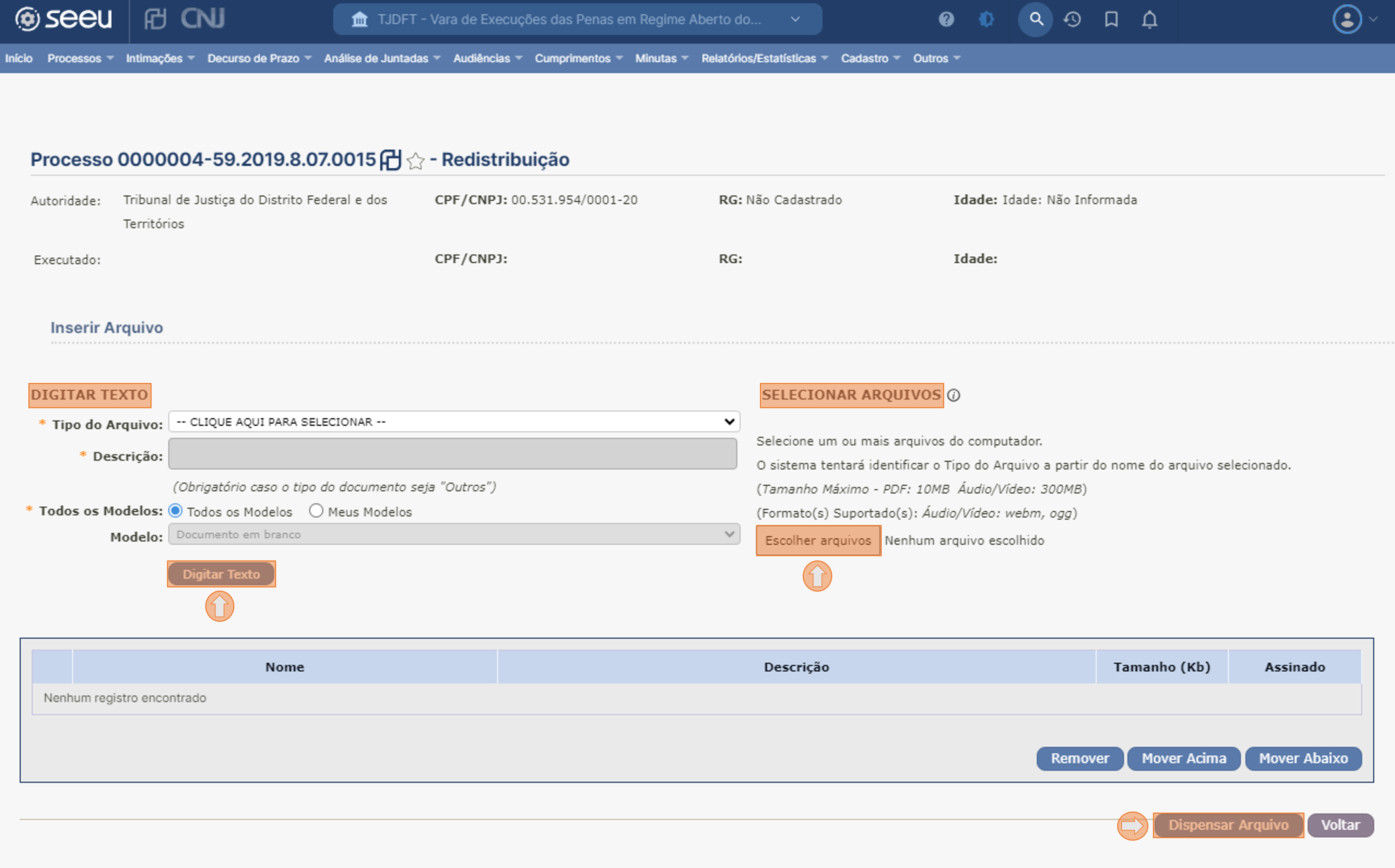
Task: Click the Mover Abaixo button
Action: (x=1303, y=758)
